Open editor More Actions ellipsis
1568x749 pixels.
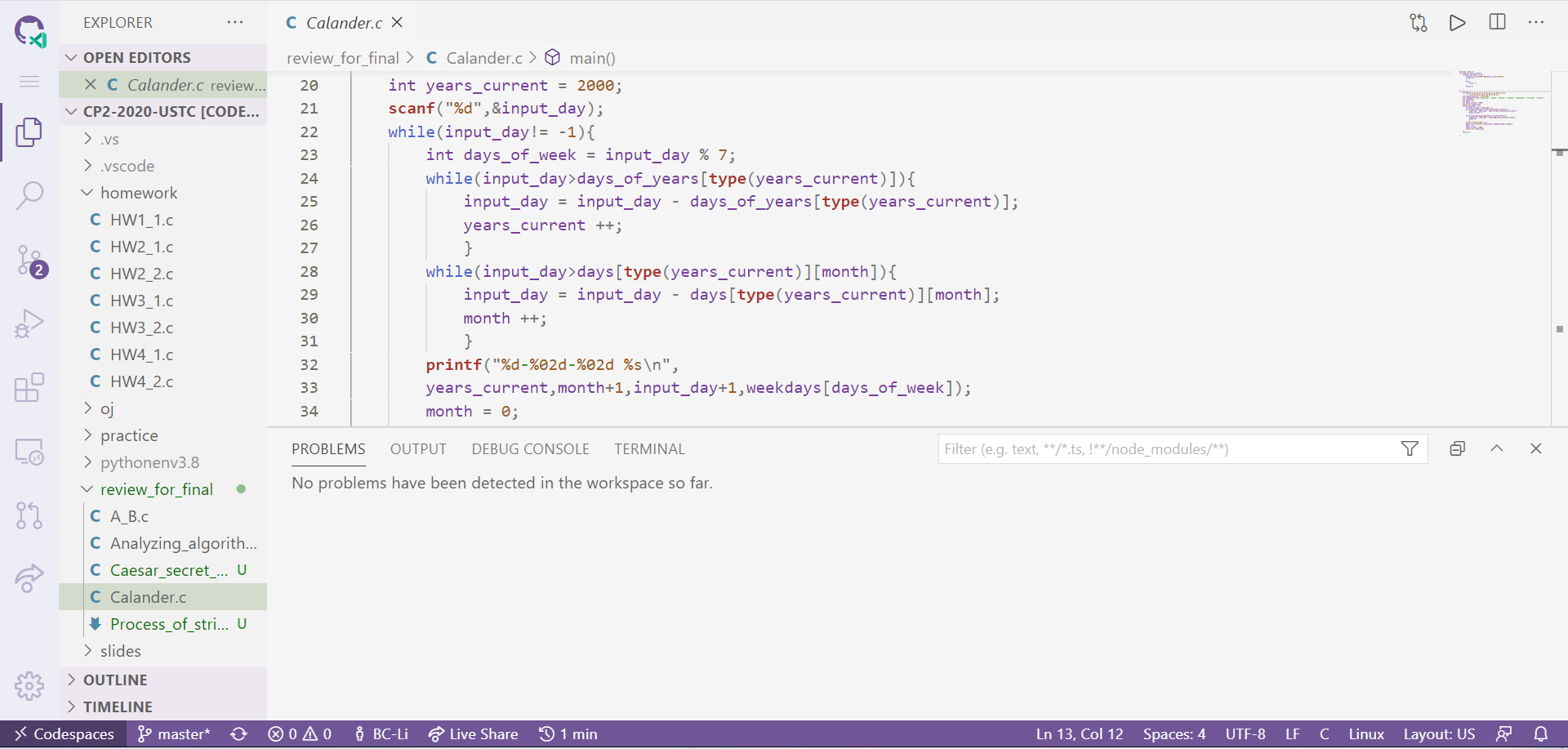[x=1536, y=22]
